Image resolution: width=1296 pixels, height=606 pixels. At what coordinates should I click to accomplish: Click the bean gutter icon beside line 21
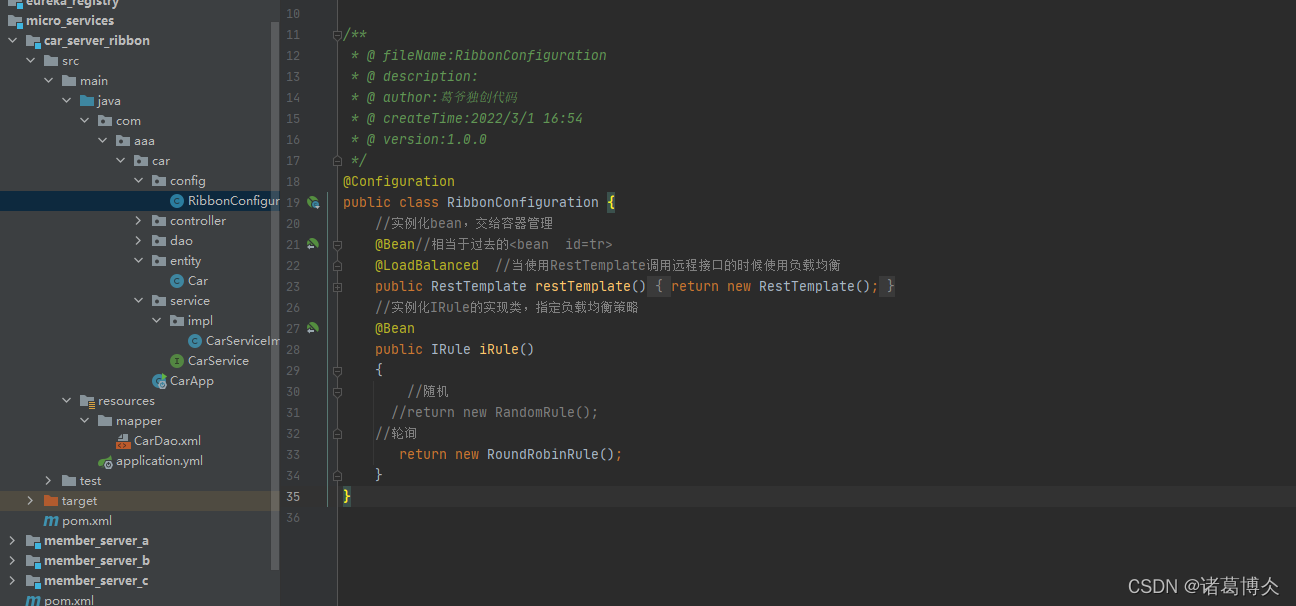(312, 244)
